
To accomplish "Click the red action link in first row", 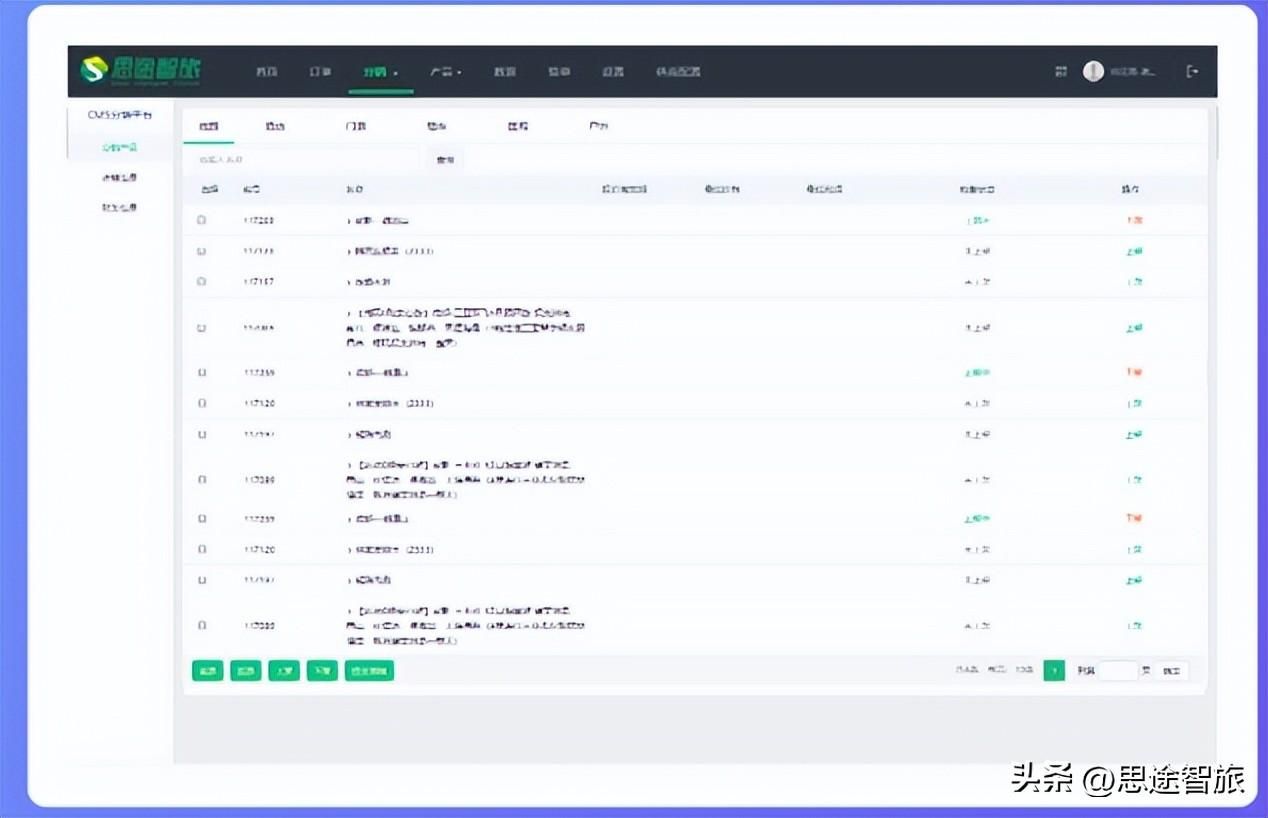I will click(1134, 221).
